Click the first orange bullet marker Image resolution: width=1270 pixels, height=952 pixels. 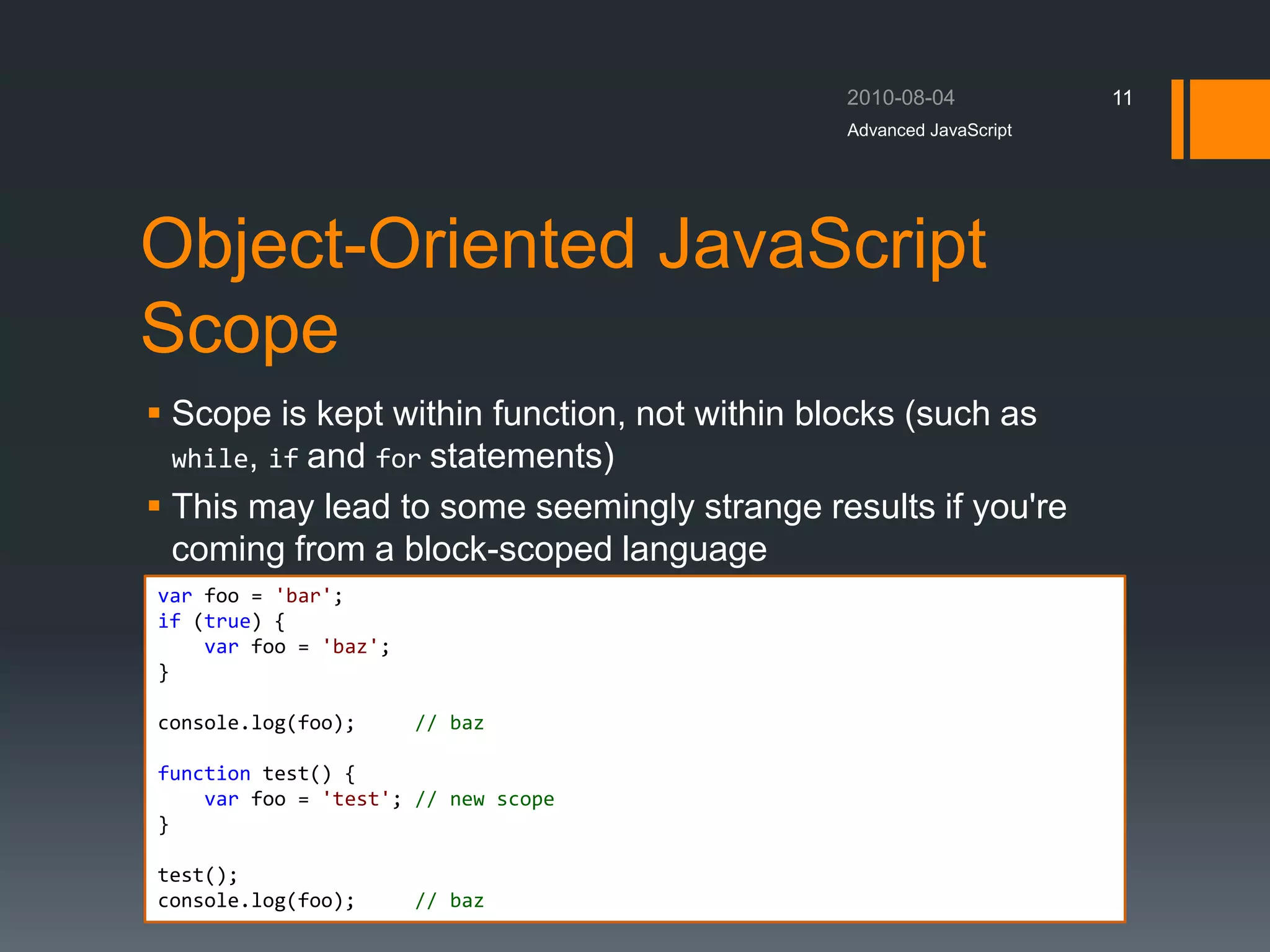coord(154,413)
